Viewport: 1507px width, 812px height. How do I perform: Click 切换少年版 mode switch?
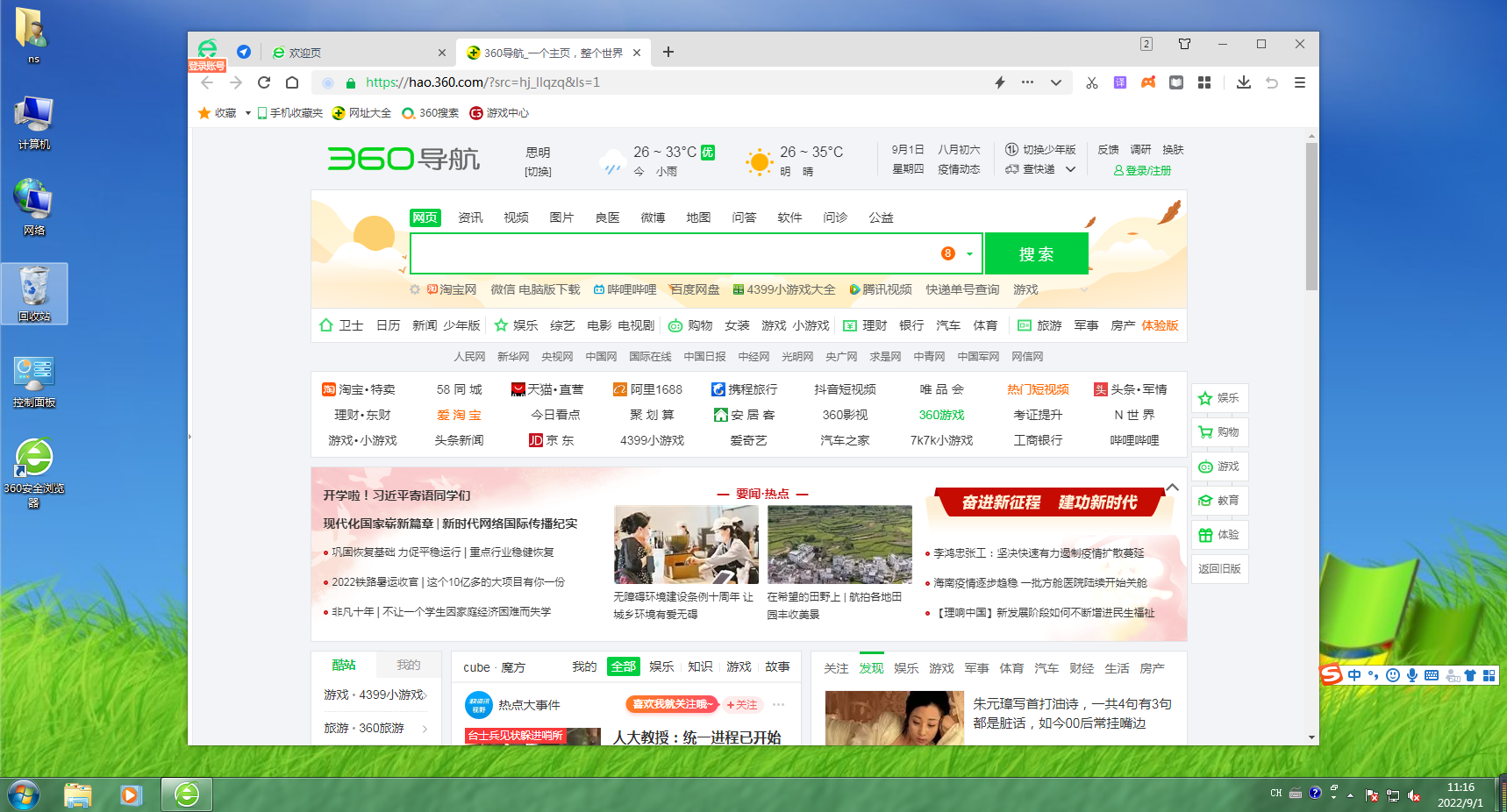[1040, 149]
